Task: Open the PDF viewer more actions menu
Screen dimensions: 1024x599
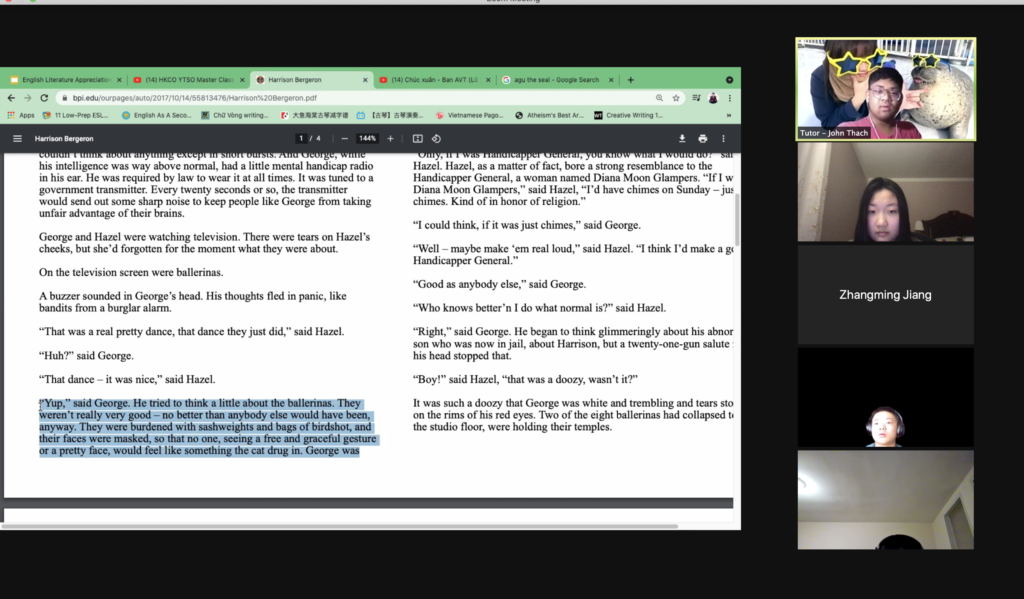Action: click(723, 138)
